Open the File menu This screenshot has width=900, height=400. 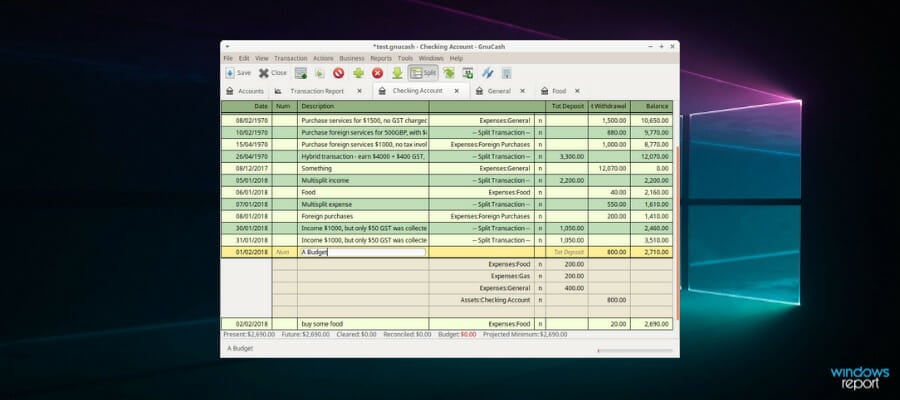pos(228,59)
